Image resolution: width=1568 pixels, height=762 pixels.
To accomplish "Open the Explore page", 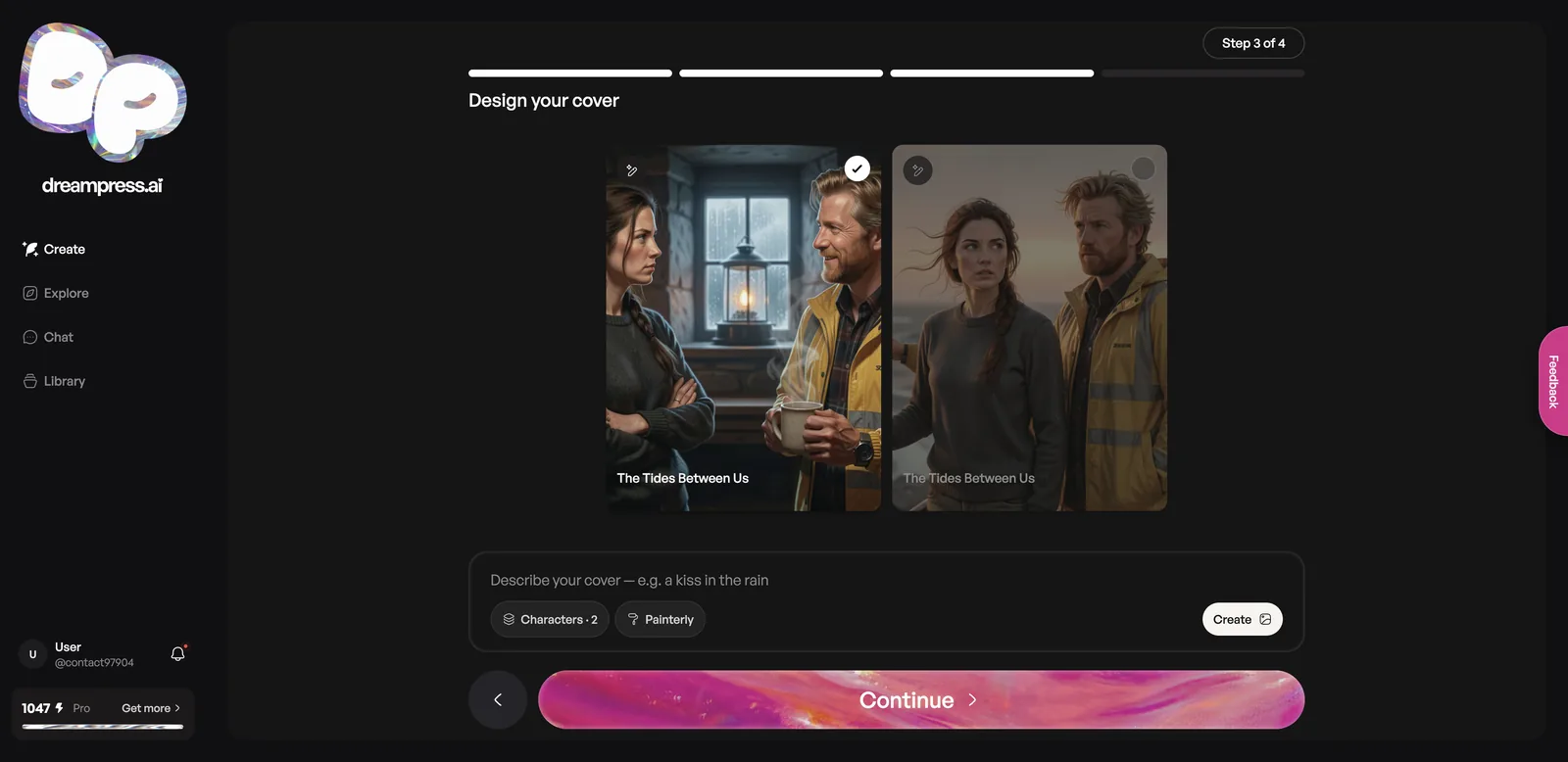I will coord(56,293).
